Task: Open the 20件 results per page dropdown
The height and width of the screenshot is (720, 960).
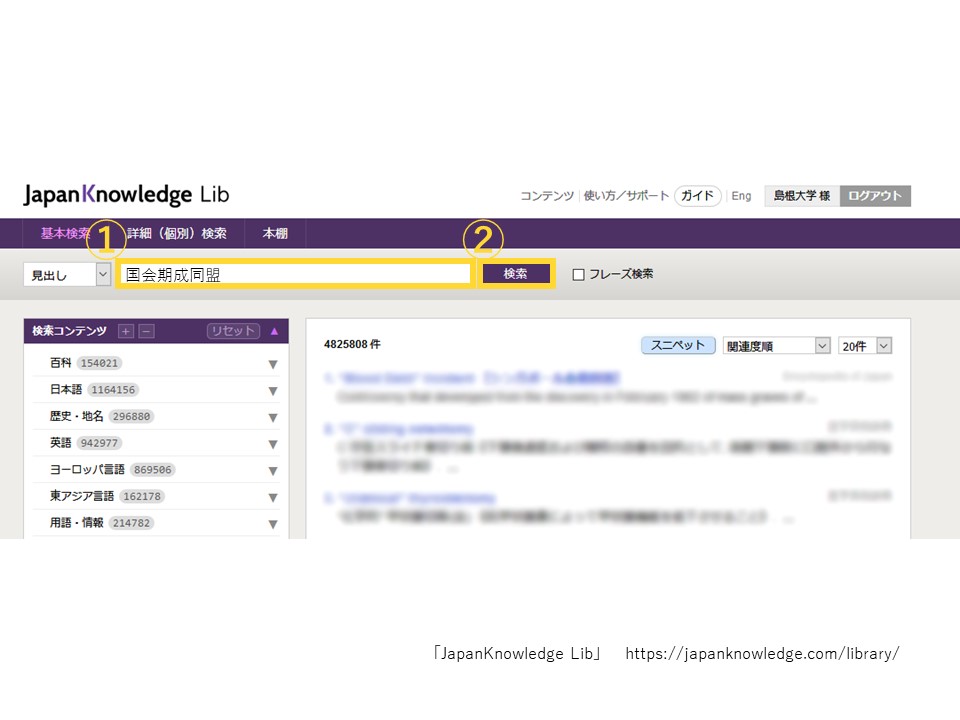Action: tap(864, 346)
